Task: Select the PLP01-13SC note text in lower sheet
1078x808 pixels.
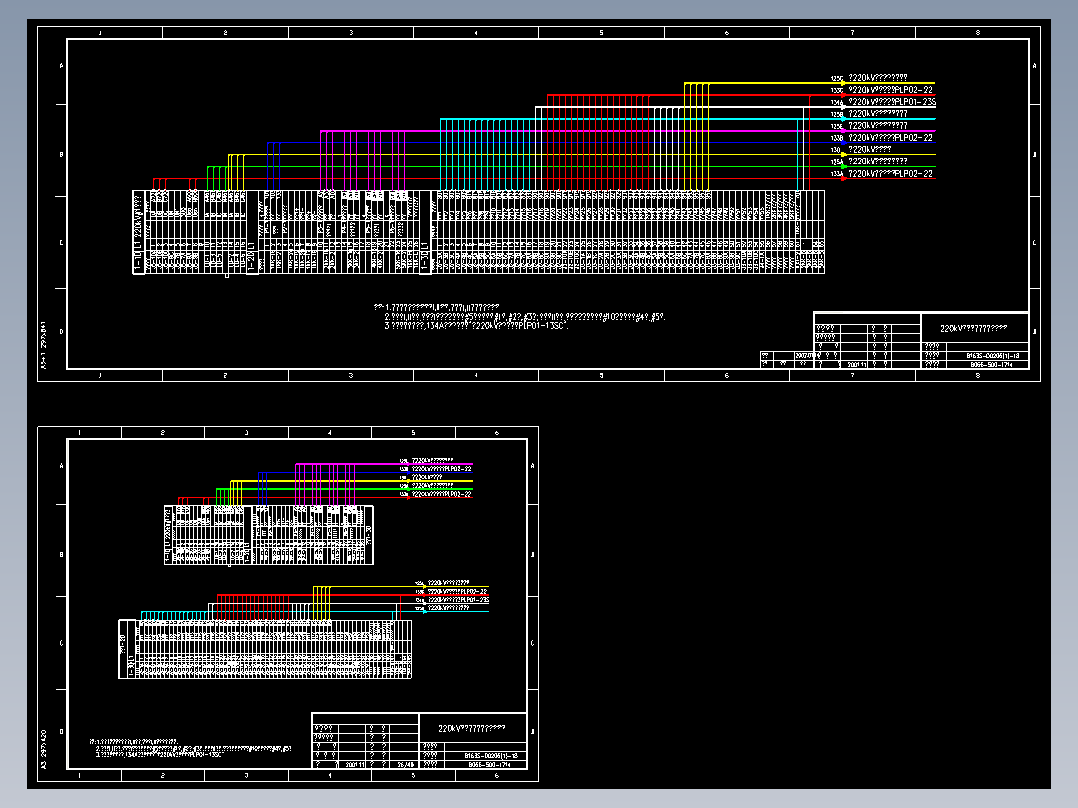Action: [160, 754]
